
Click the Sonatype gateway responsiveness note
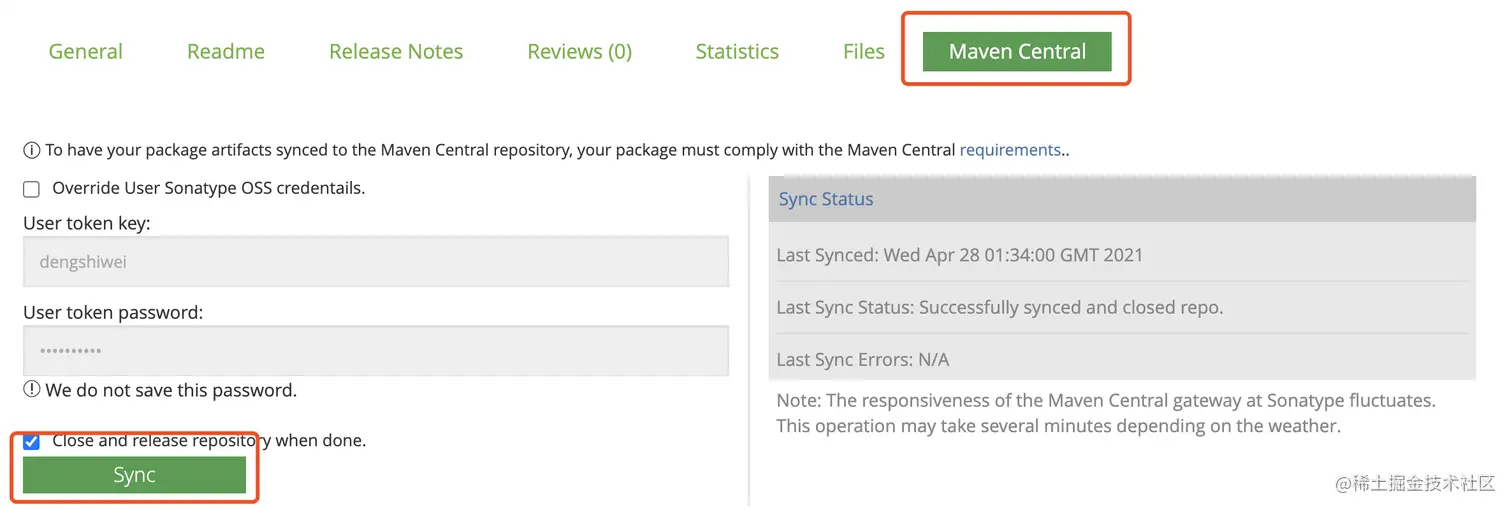tap(1106, 413)
